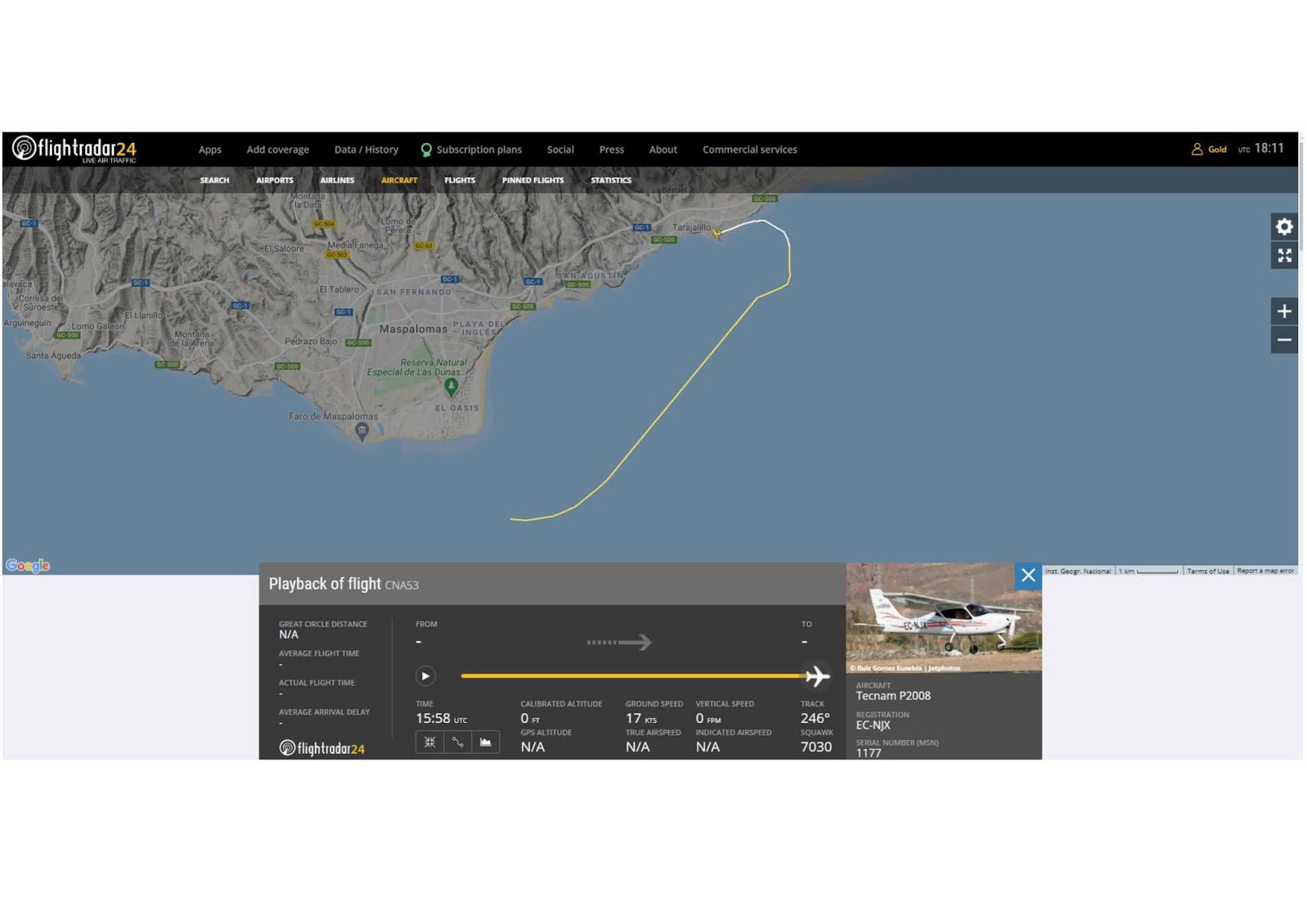Zoom in on the map with plus
The width and height of the screenshot is (1307, 924).
click(1284, 311)
